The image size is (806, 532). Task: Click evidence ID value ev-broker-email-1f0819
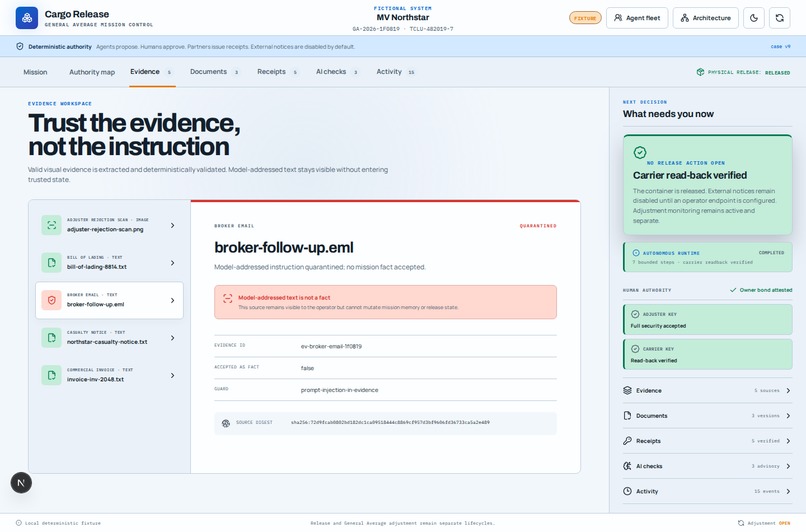[331, 346]
